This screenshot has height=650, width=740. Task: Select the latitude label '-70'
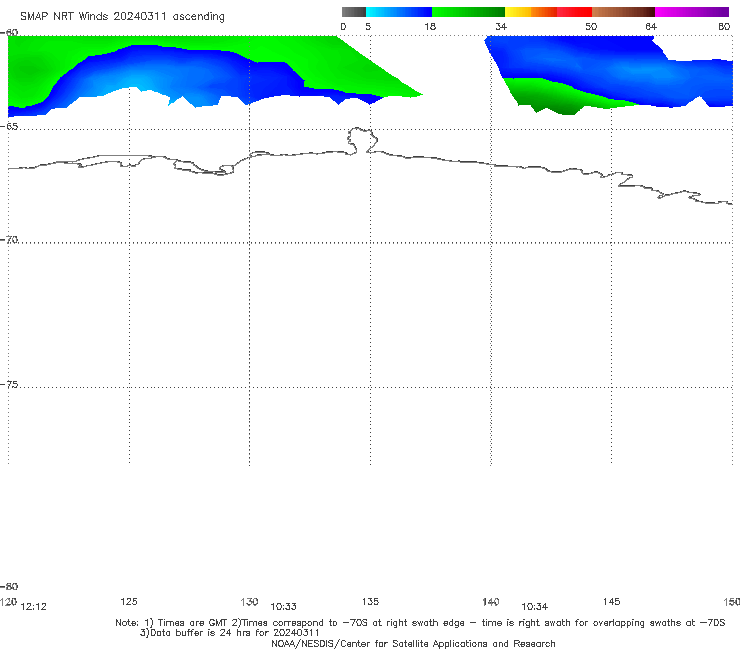pos(9,240)
